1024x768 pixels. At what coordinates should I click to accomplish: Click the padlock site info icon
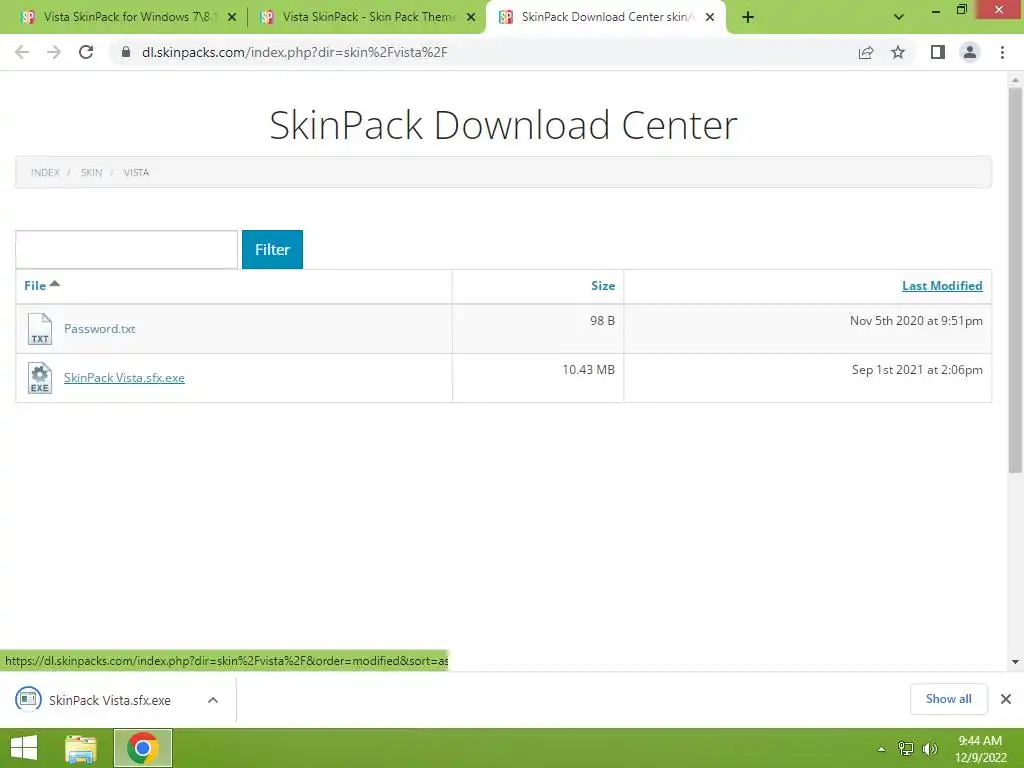[126, 52]
